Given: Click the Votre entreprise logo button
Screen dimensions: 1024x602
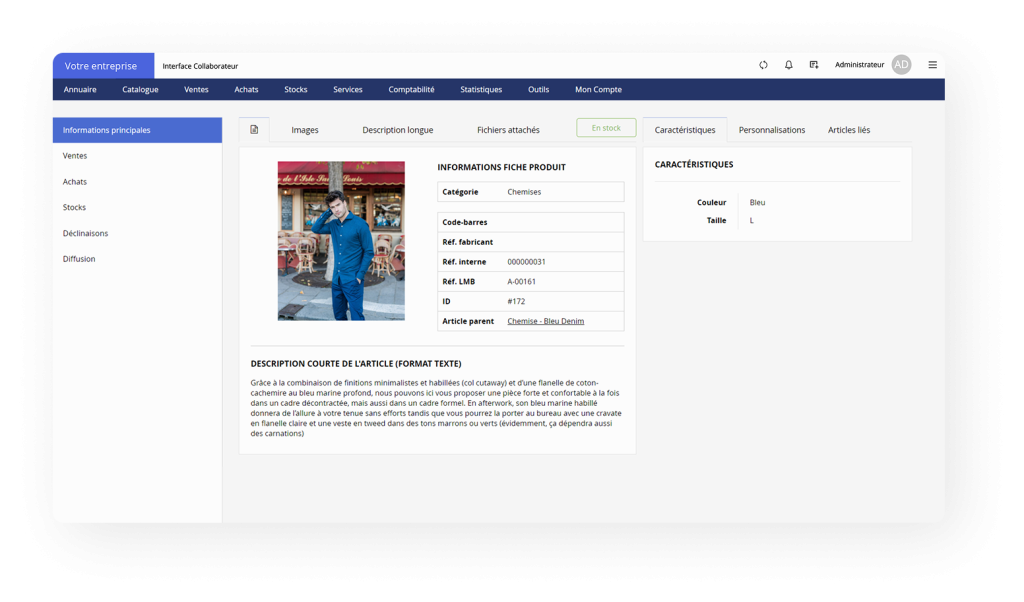Looking at the screenshot, I should pos(102,66).
